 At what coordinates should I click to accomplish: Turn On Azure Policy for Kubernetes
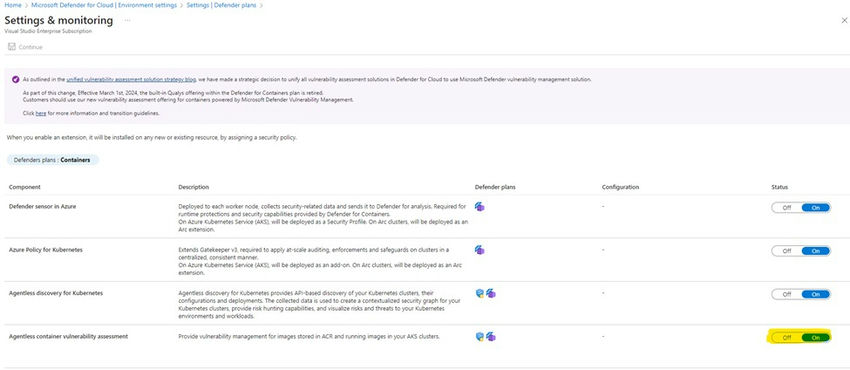point(815,251)
